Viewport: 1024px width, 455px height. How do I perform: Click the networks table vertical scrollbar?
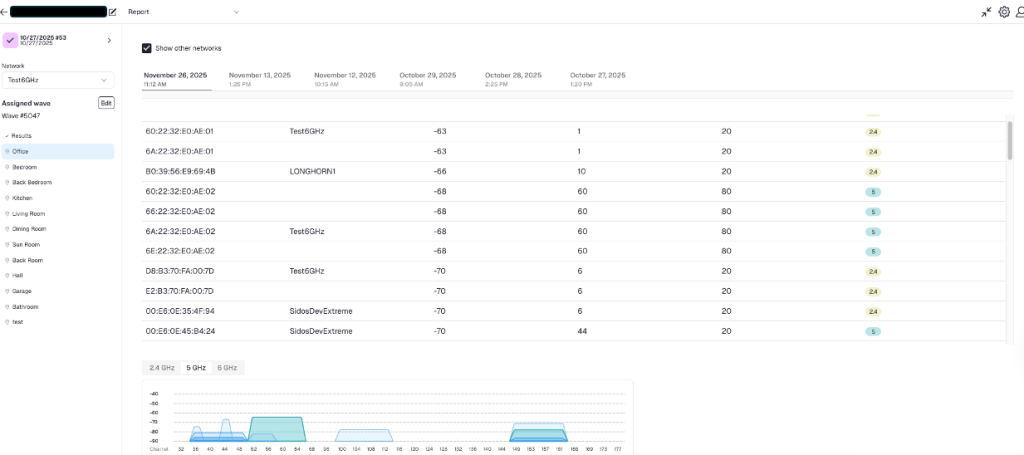click(1008, 142)
